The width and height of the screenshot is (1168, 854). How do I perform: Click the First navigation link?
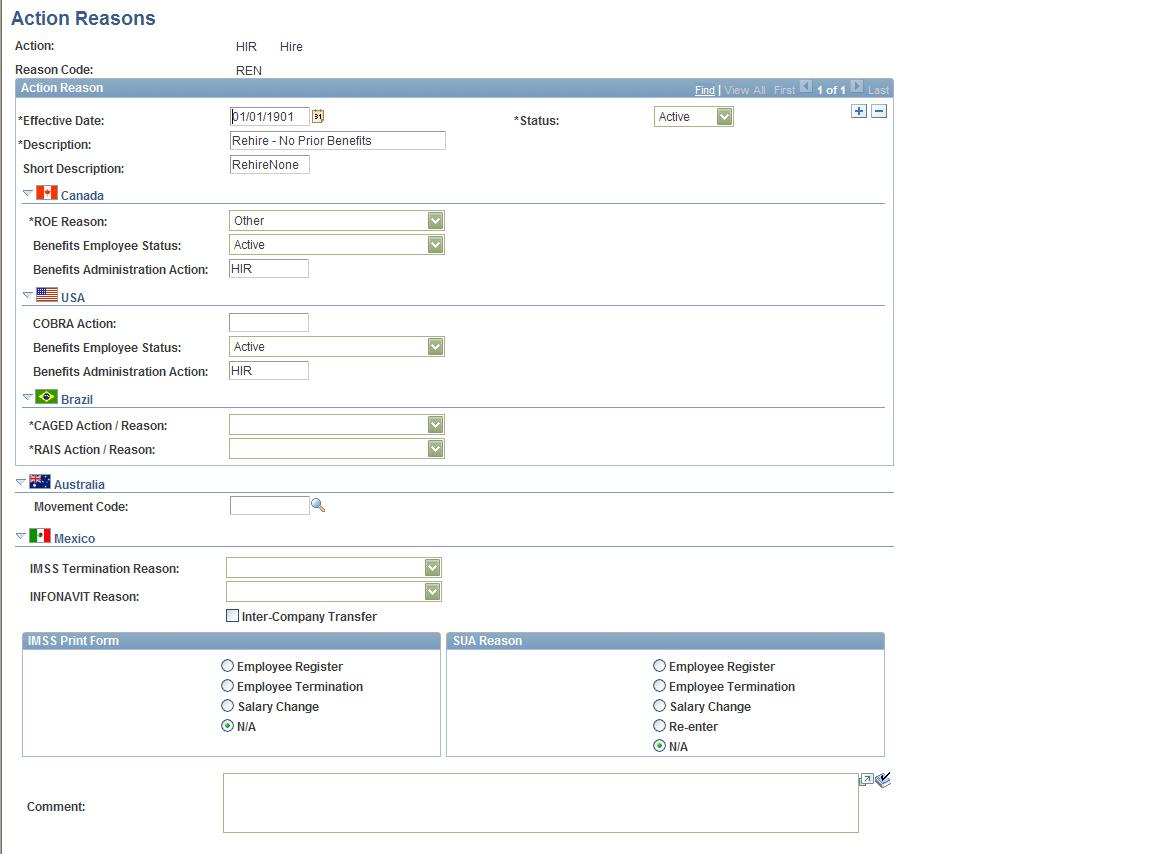pos(784,90)
